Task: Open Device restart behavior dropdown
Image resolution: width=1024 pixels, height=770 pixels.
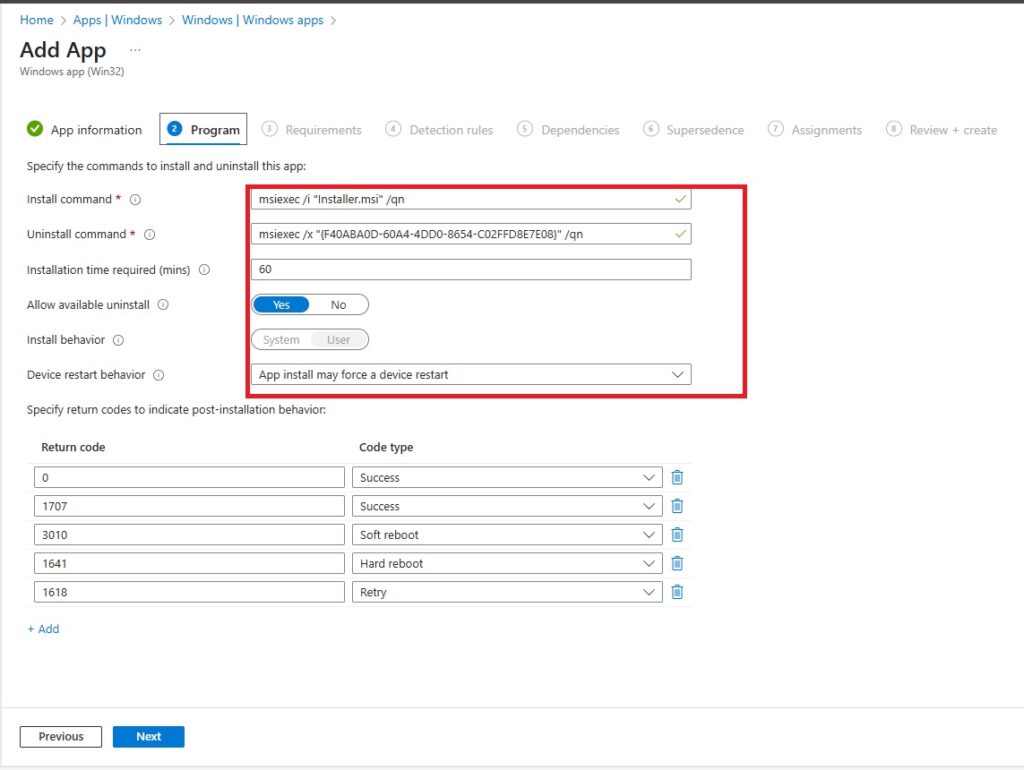Action: [471, 375]
